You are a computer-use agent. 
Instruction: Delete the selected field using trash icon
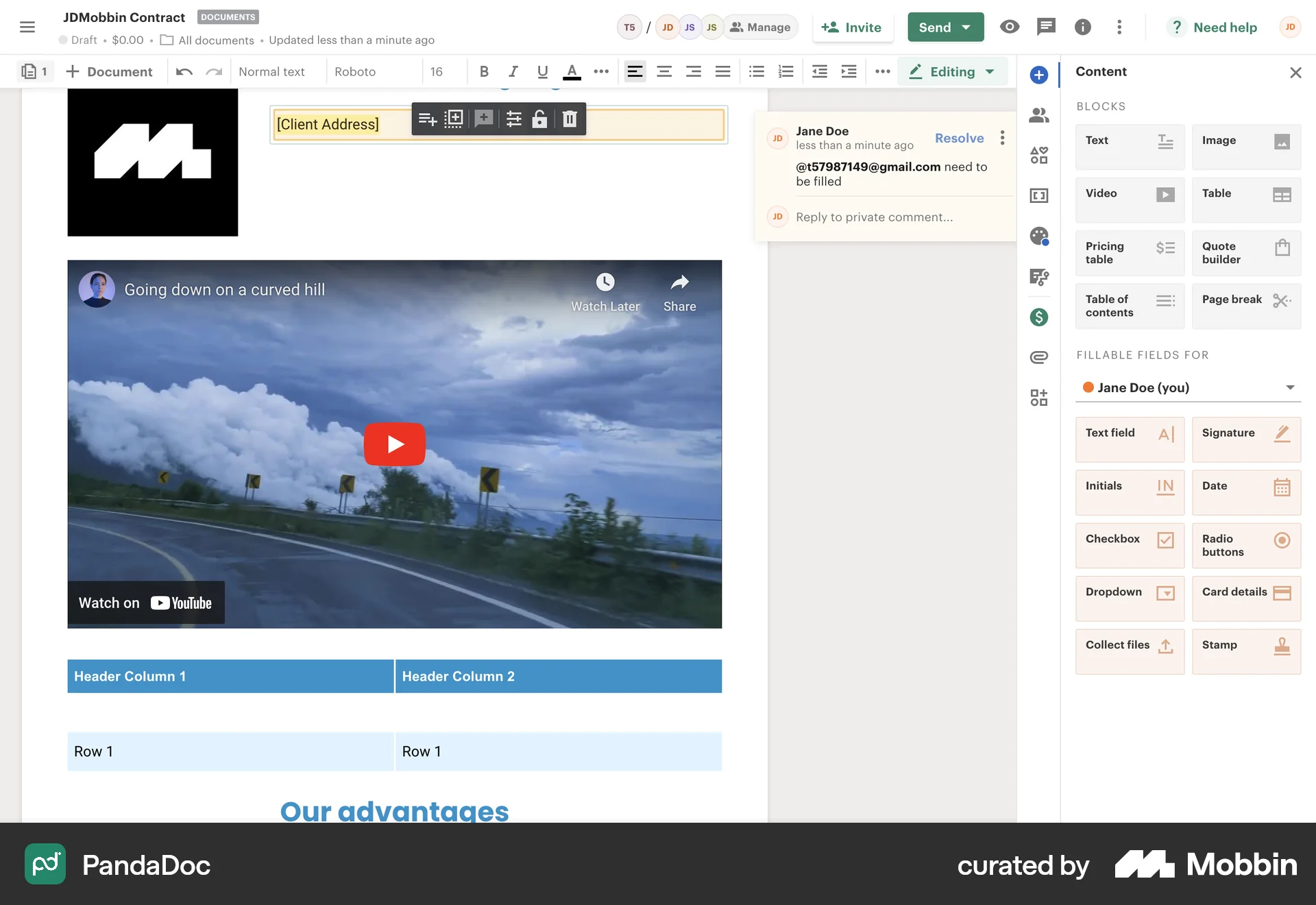point(569,119)
